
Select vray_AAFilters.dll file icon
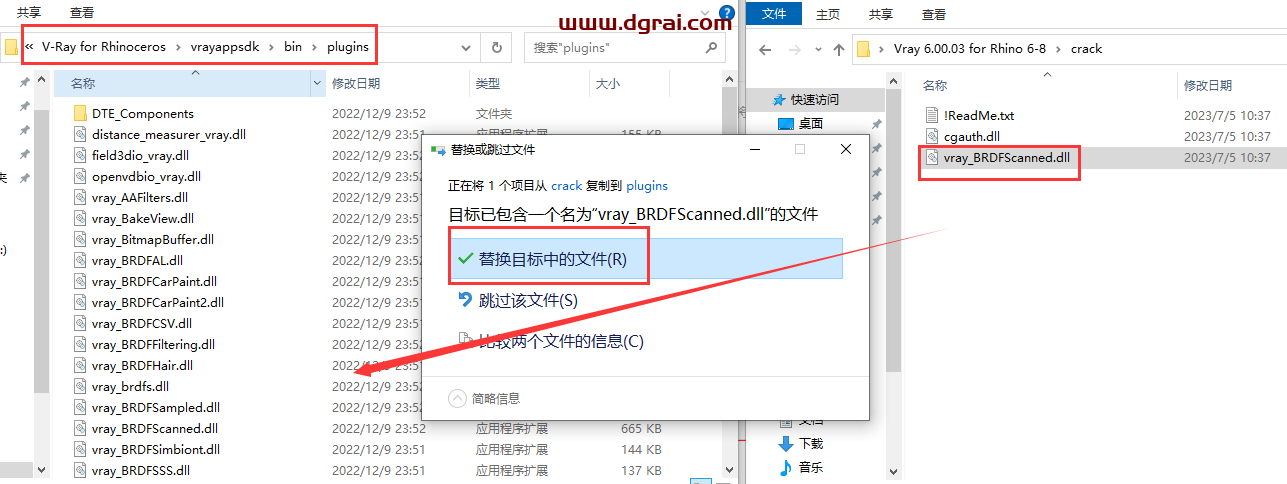point(81,197)
